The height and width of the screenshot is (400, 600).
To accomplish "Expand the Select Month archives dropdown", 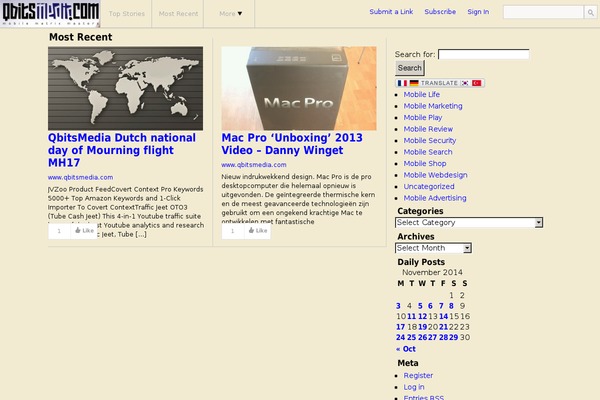I will [x=433, y=248].
